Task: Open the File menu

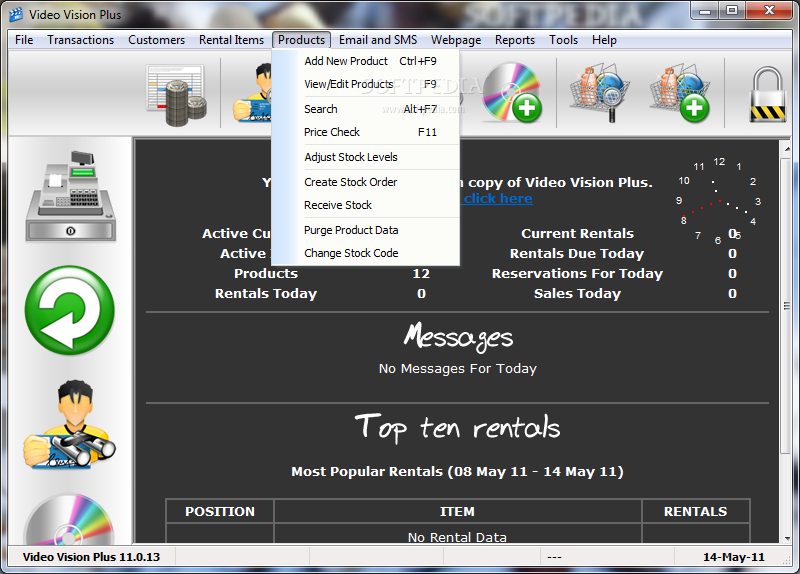Action: (24, 40)
